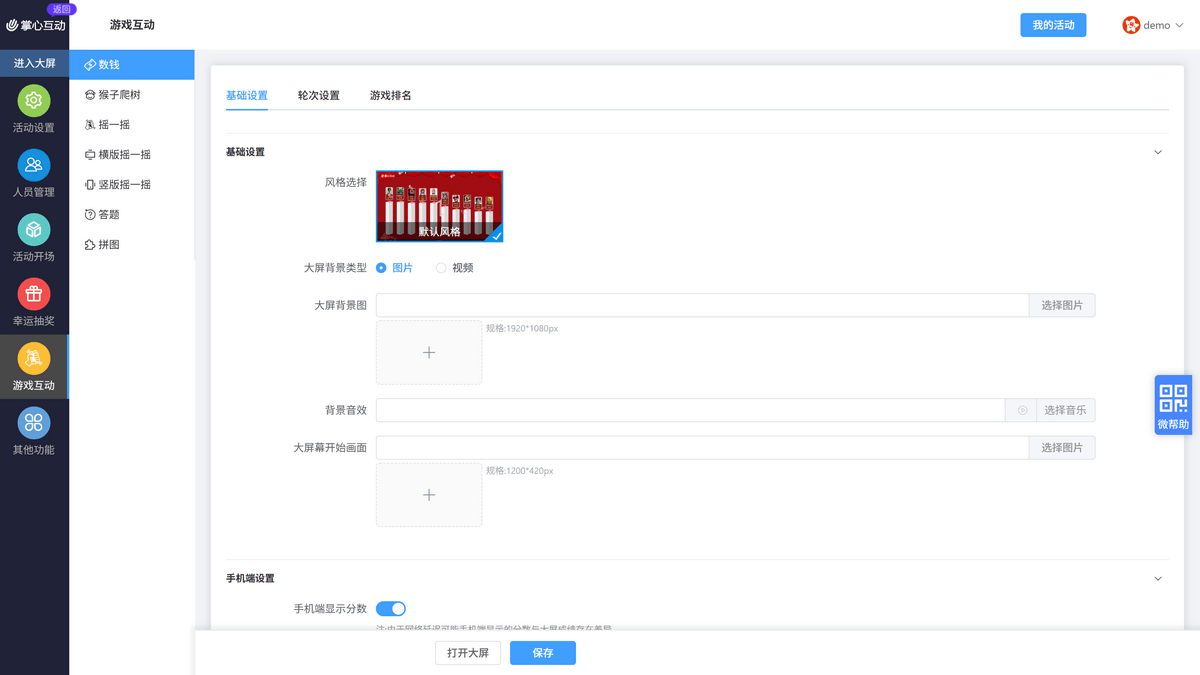Add image in 大屏背景图 upload box
This screenshot has height=675, width=1200.
429,352
